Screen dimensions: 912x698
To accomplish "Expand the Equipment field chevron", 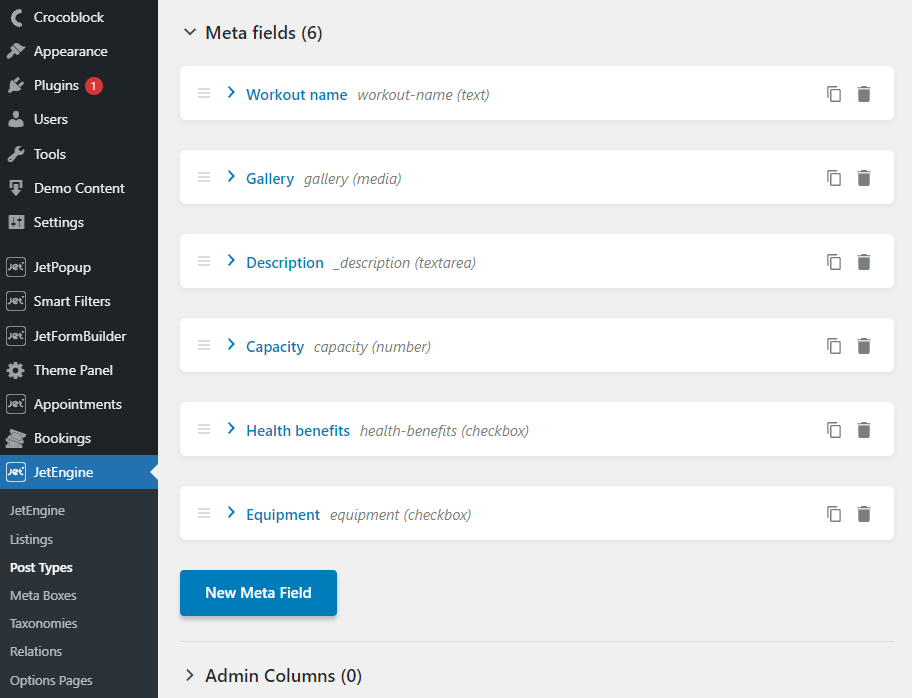I will coord(231,512).
